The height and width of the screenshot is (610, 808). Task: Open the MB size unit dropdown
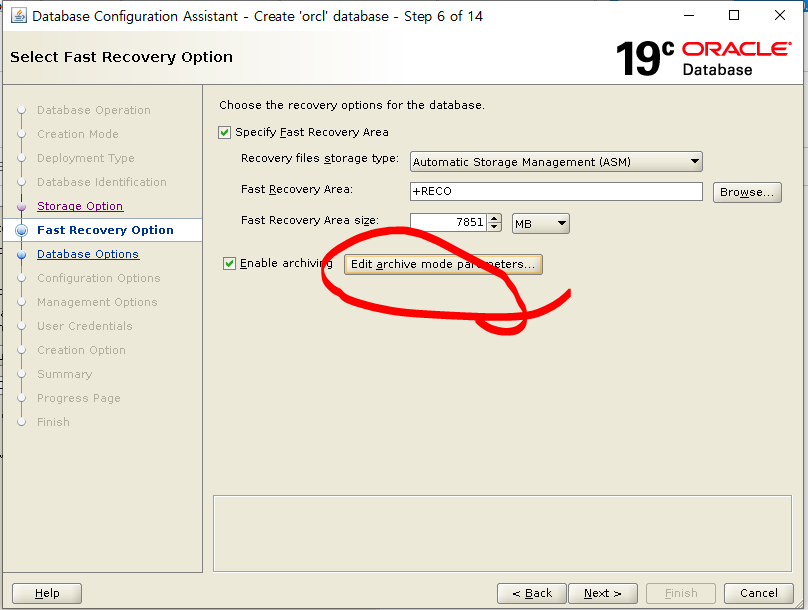tap(541, 224)
